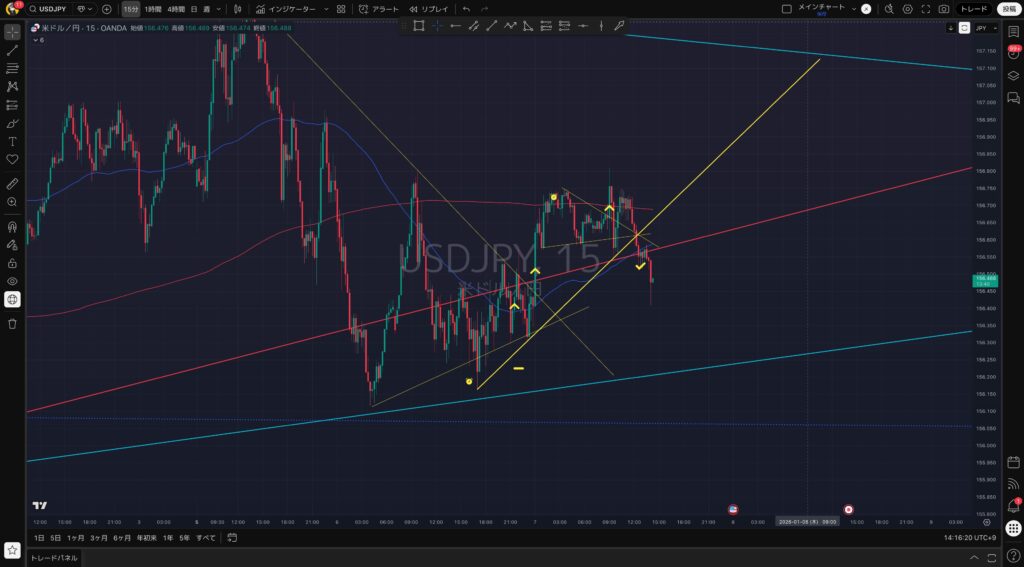Click the USDJPY symbol search box
Viewport: 1024px width, 567px height.
point(48,9)
